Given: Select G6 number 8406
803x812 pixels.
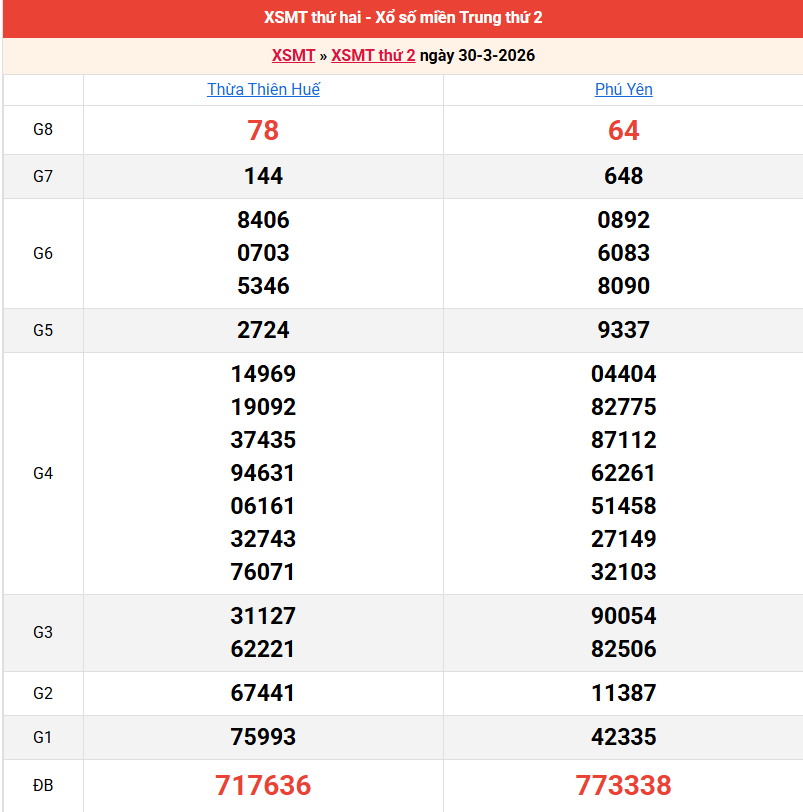Looking at the screenshot, I should (x=262, y=220).
